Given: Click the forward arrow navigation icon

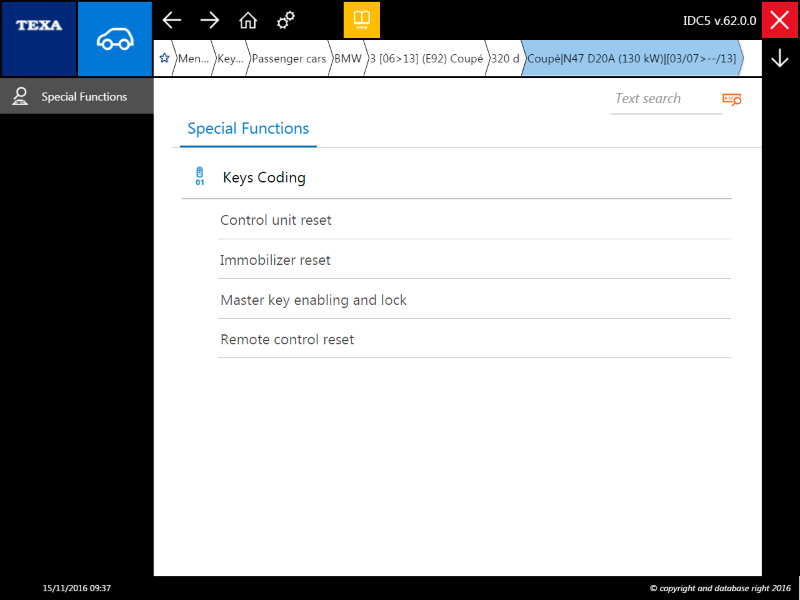Looking at the screenshot, I should coord(210,20).
